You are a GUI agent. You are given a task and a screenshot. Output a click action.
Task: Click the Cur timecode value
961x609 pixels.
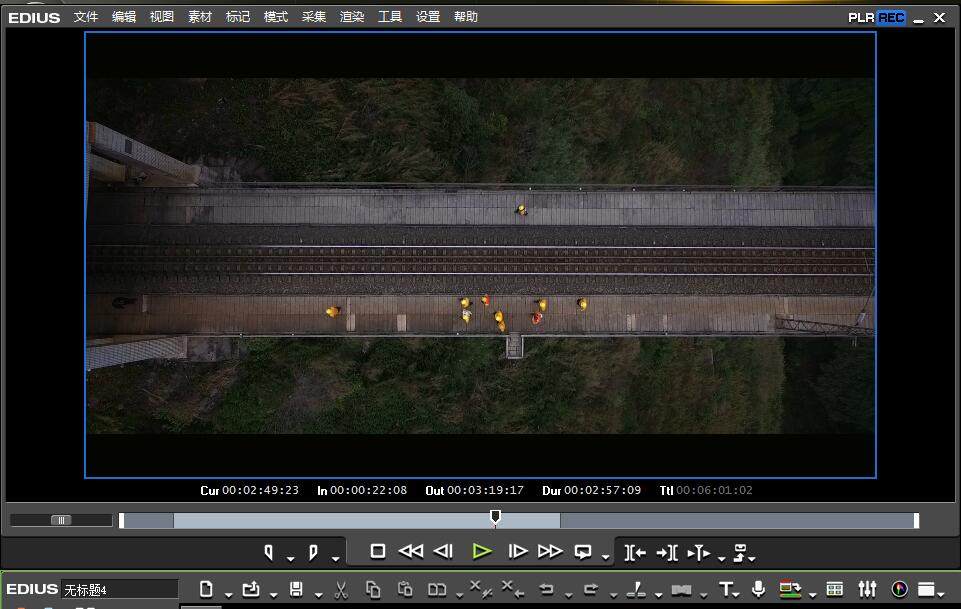[260, 490]
